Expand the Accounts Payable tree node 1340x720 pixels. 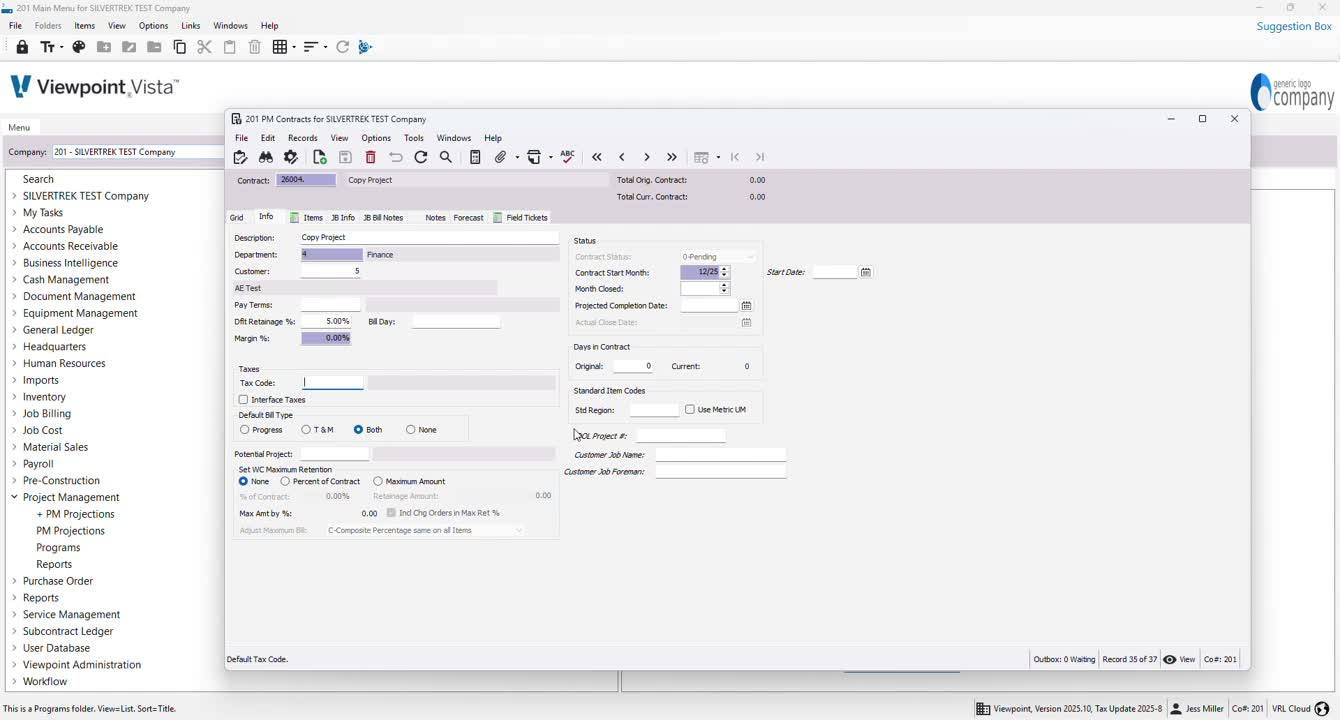click(x=14, y=229)
